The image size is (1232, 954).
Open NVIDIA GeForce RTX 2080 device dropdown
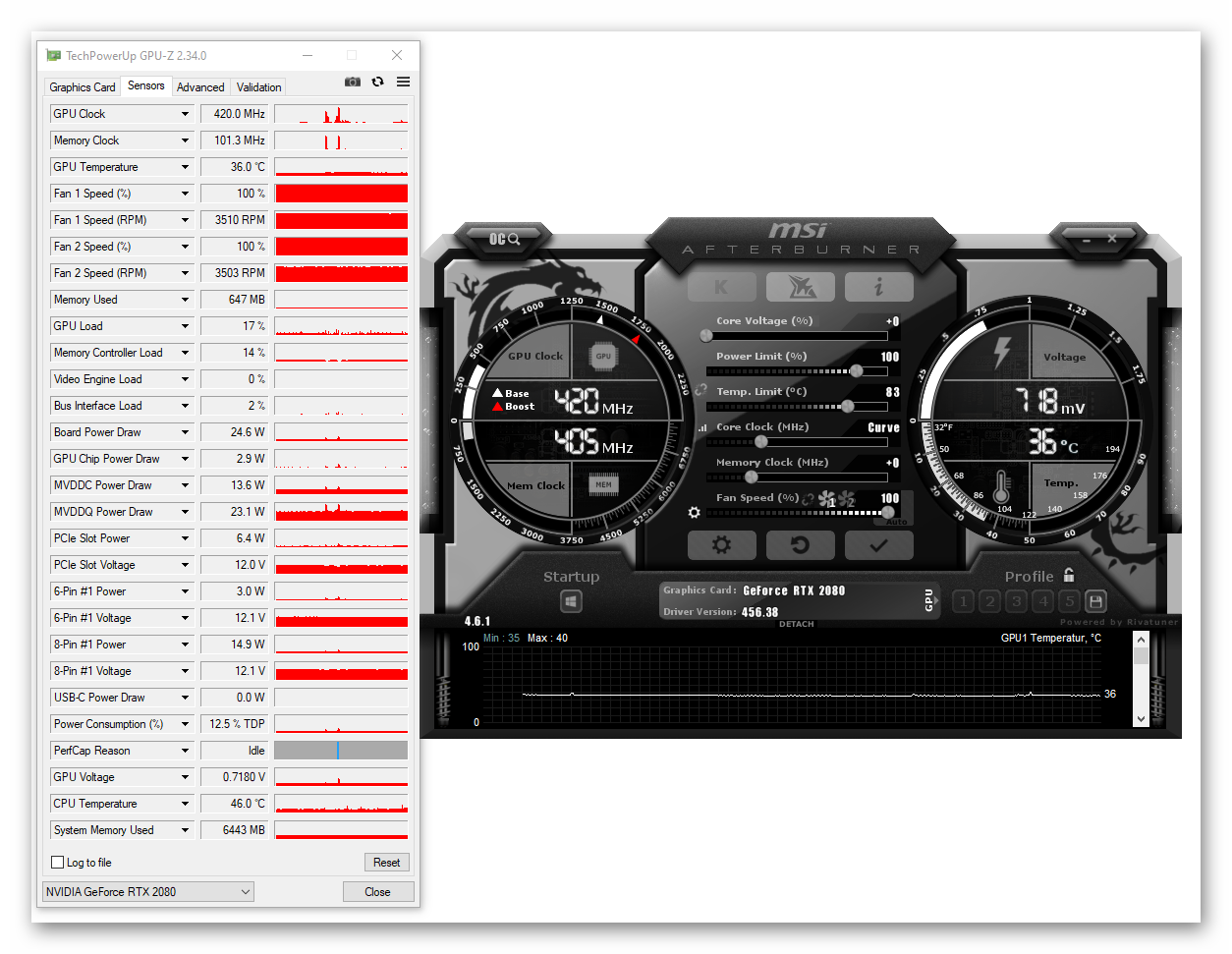tap(148, 892)
